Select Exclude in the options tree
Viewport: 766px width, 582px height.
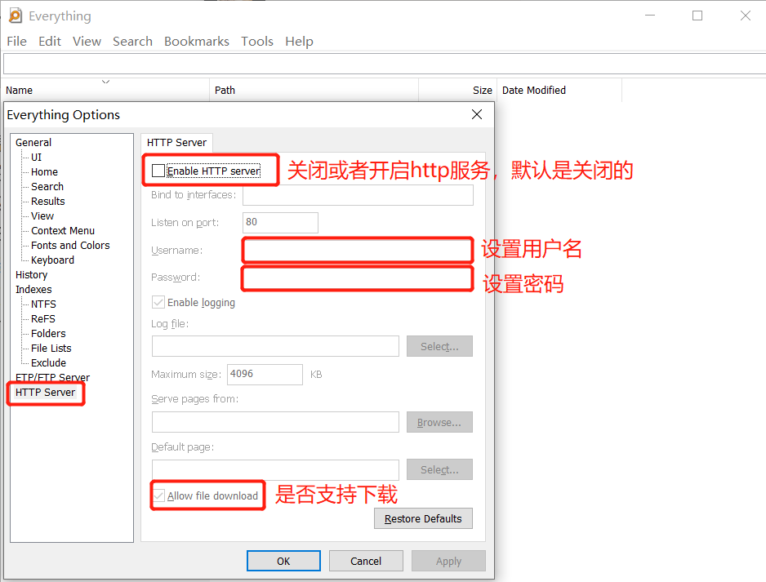click(48, 363)
